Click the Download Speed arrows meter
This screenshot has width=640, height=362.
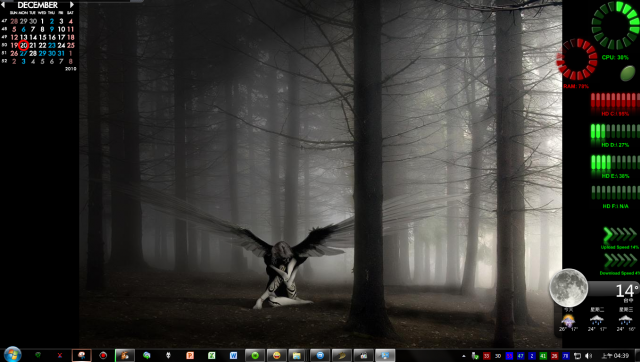[620, 261]
